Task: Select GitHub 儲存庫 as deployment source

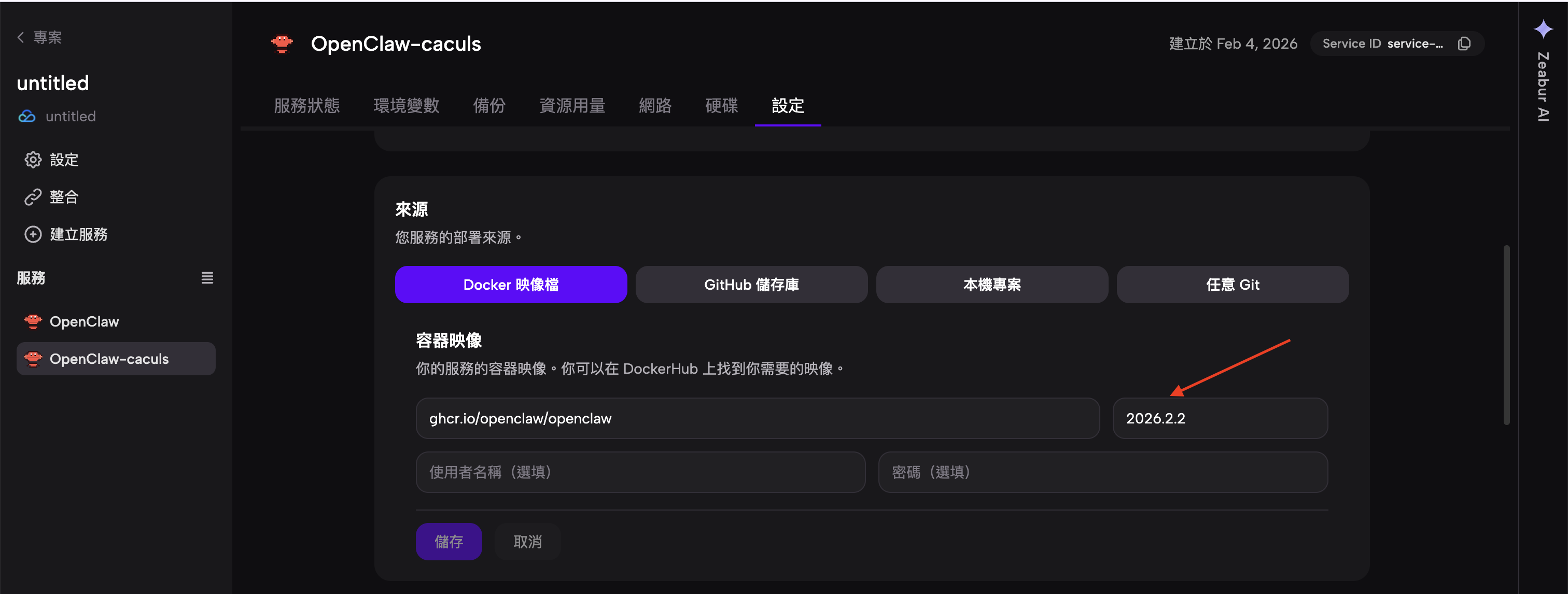Action: point(751,284)
